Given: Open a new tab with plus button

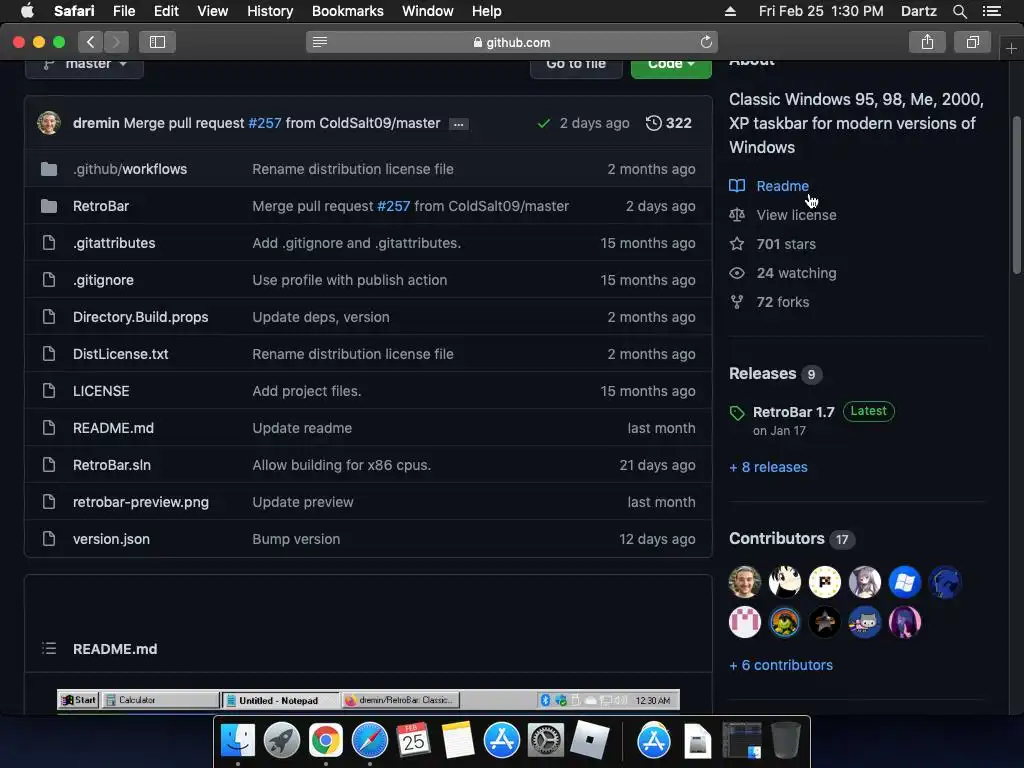Looking at the screenshot, I should tap(1011, 48).
